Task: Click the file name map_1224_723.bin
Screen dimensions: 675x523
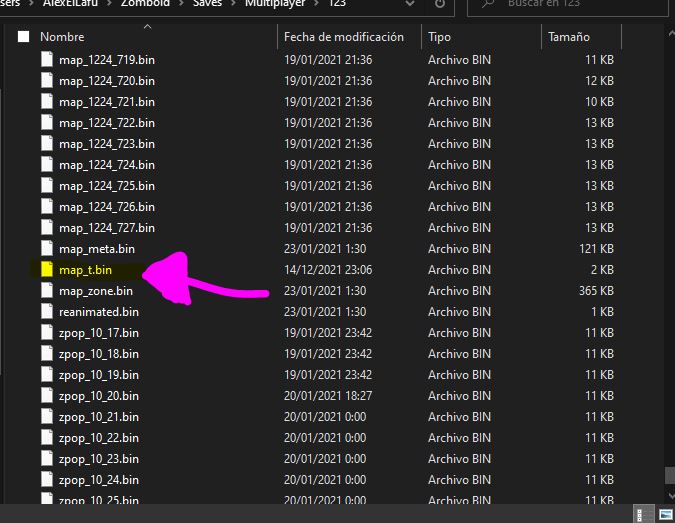Action: (107, 144)
